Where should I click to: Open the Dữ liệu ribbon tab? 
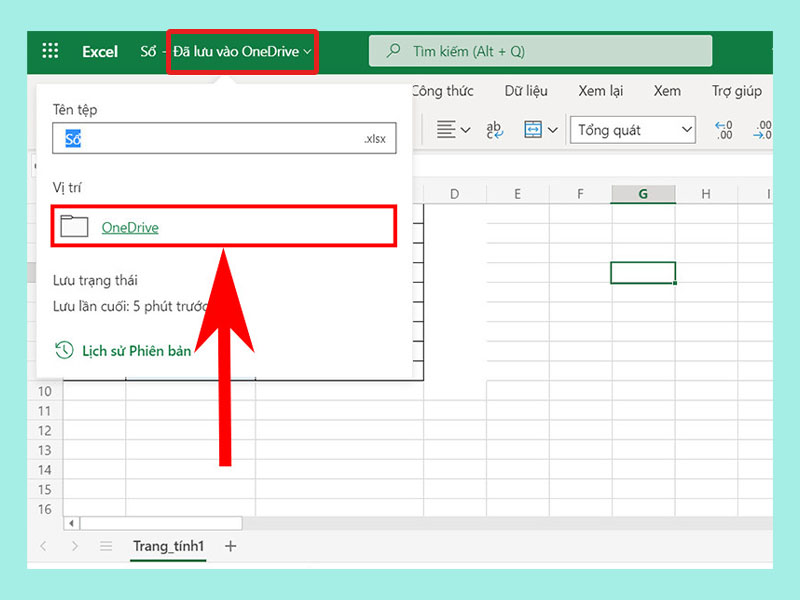click(526, 91)
